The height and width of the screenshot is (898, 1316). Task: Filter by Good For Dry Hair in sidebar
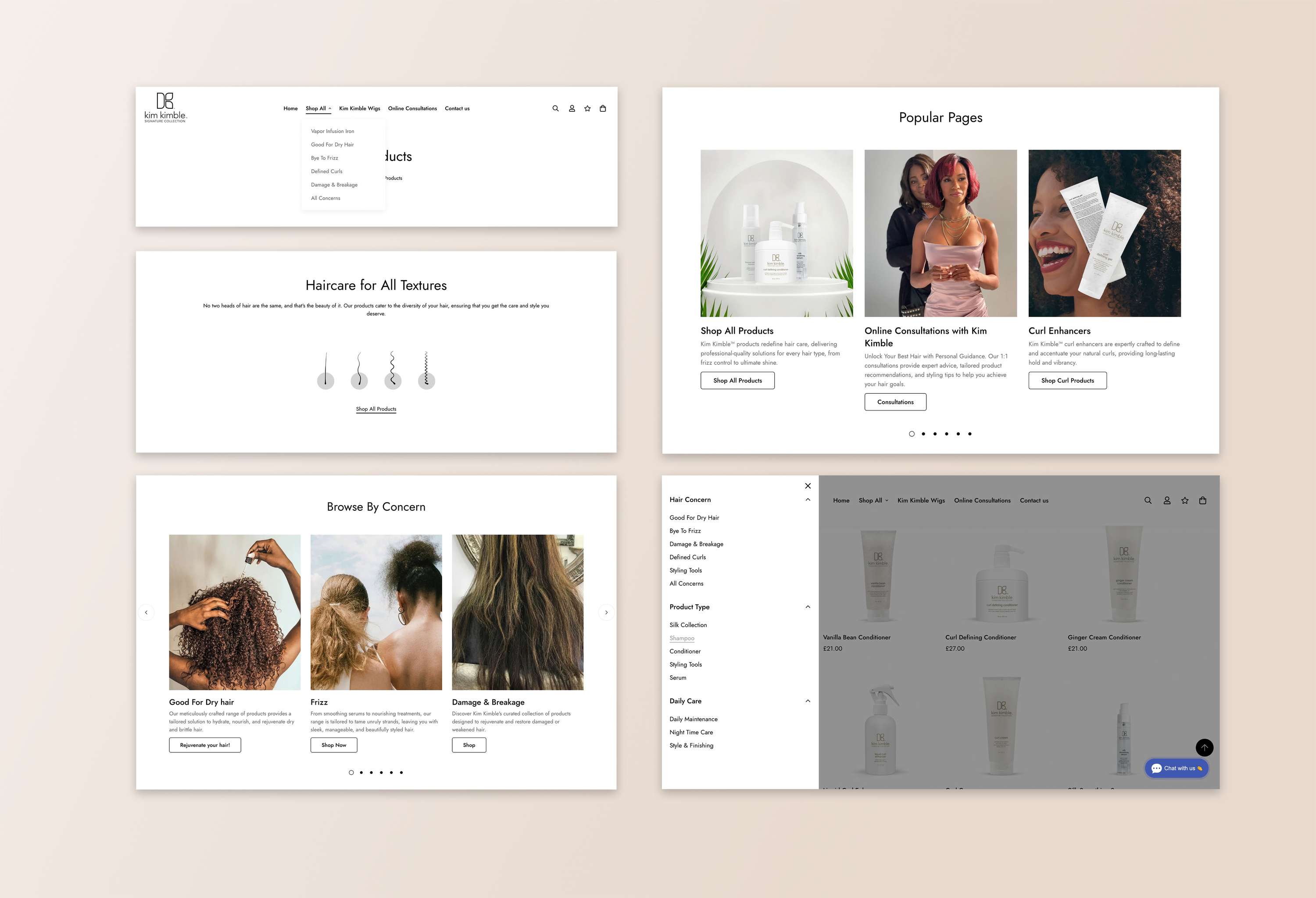click(694, 518)
